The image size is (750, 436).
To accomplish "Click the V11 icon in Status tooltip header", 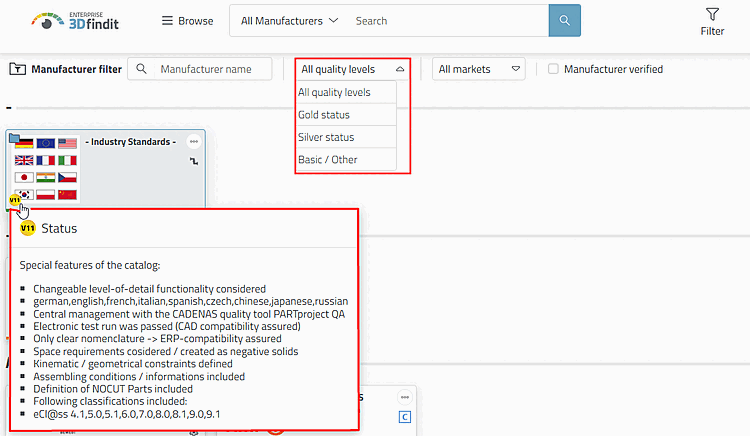I will (28, 228).
